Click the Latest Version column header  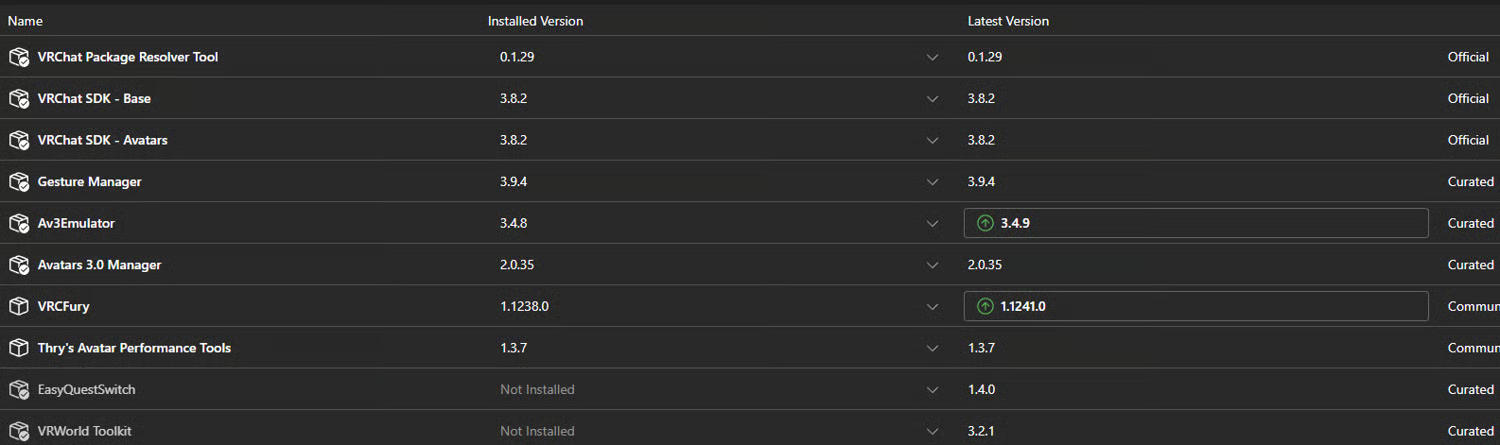pos(1008,21)
